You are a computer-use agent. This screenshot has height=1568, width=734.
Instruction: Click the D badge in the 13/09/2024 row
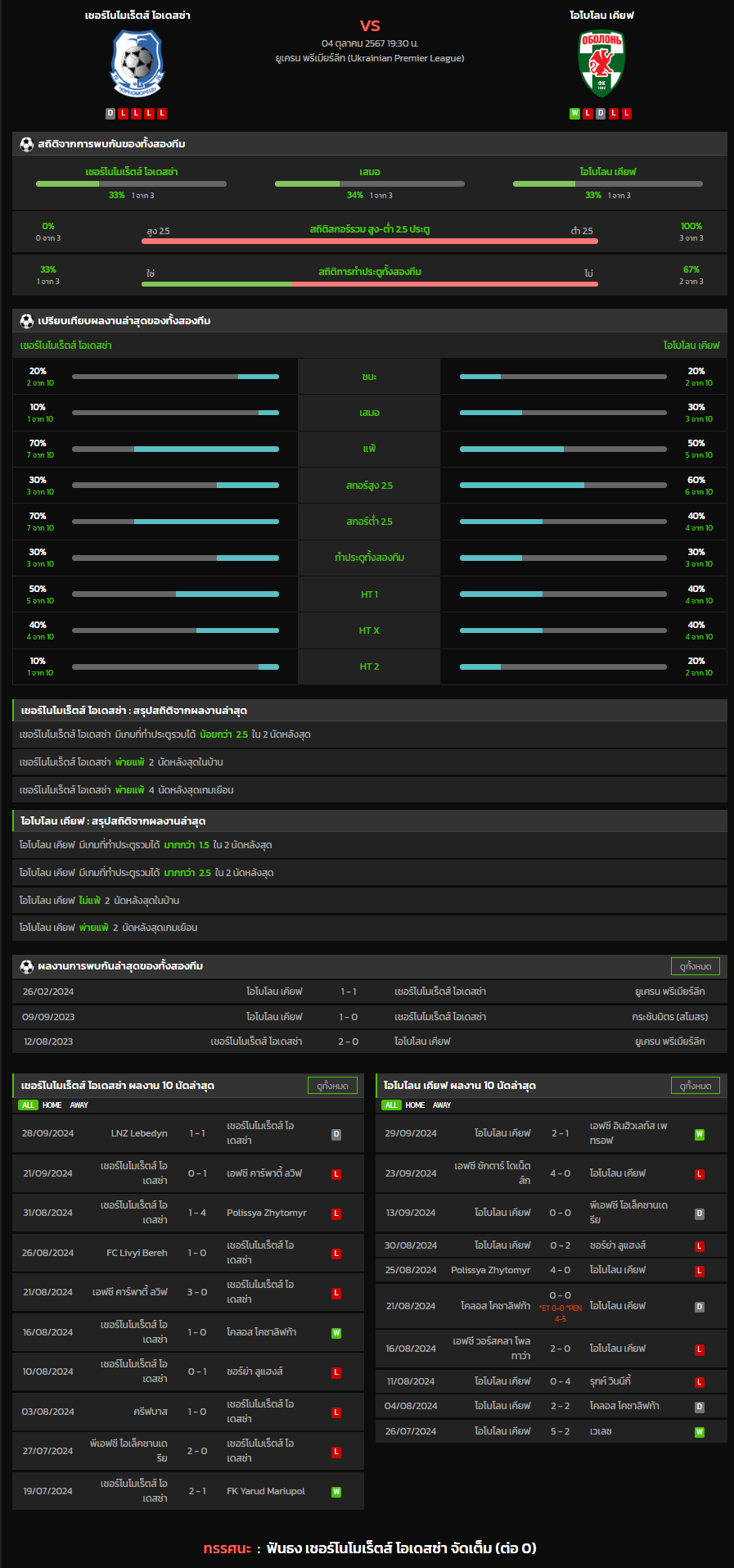[x=700, y=1213]
